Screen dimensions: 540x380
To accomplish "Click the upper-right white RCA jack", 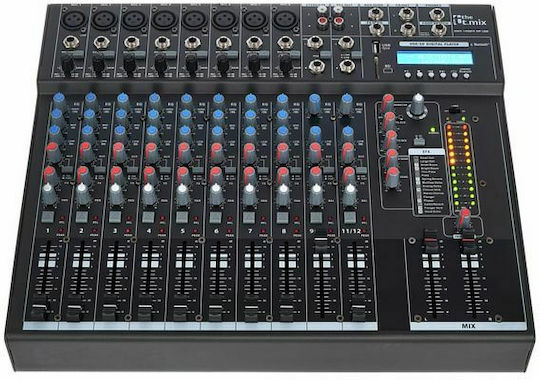I will click(337, 9).
